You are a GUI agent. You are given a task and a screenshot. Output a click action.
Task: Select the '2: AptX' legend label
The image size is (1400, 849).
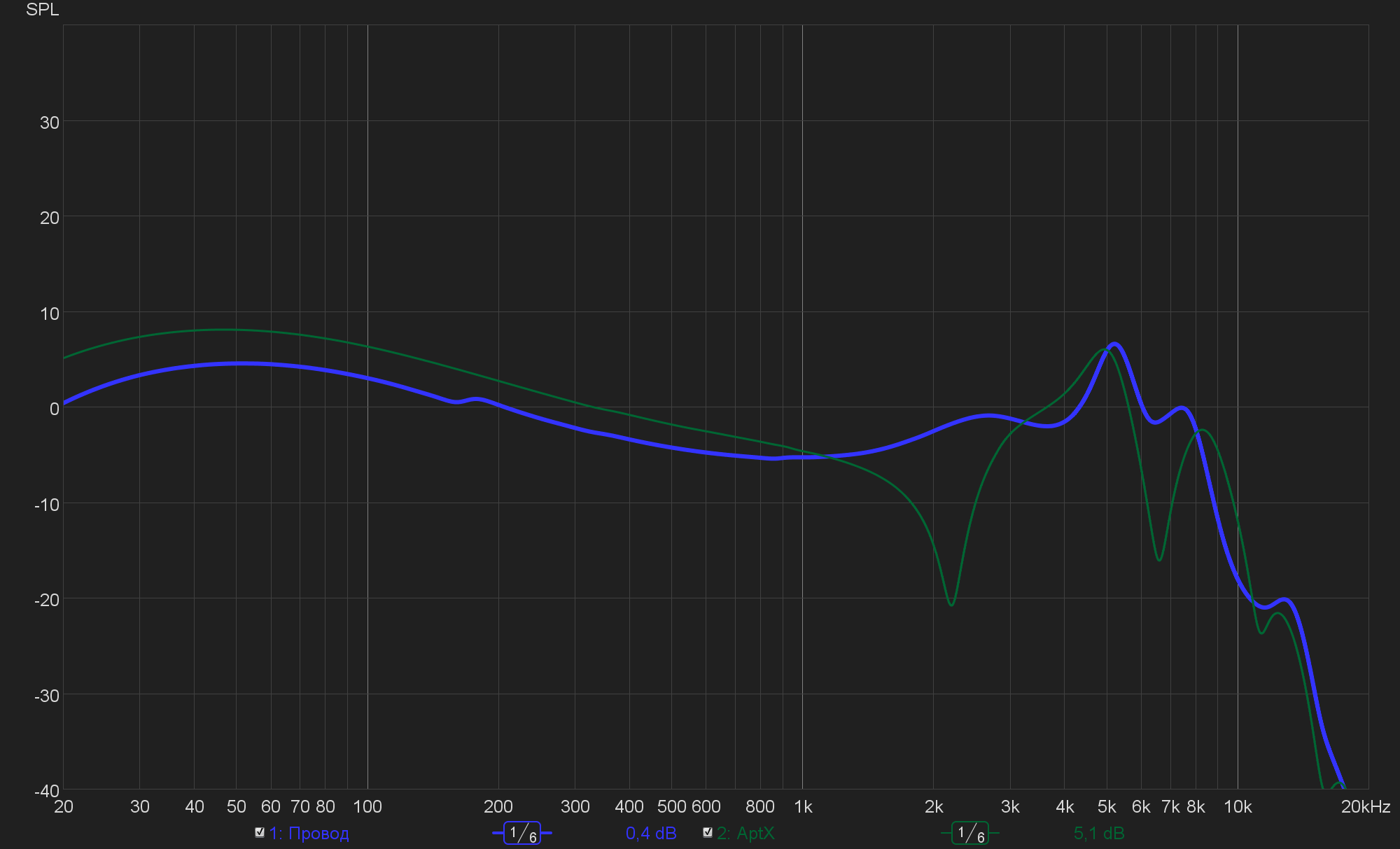(745, 834)
